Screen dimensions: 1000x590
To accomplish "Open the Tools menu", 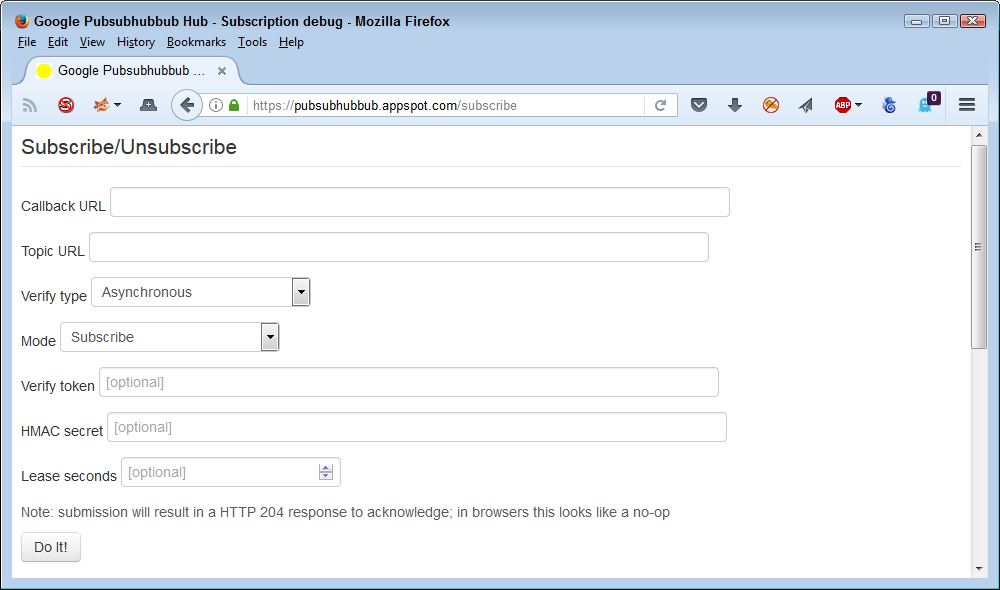I will coord(253,42).
